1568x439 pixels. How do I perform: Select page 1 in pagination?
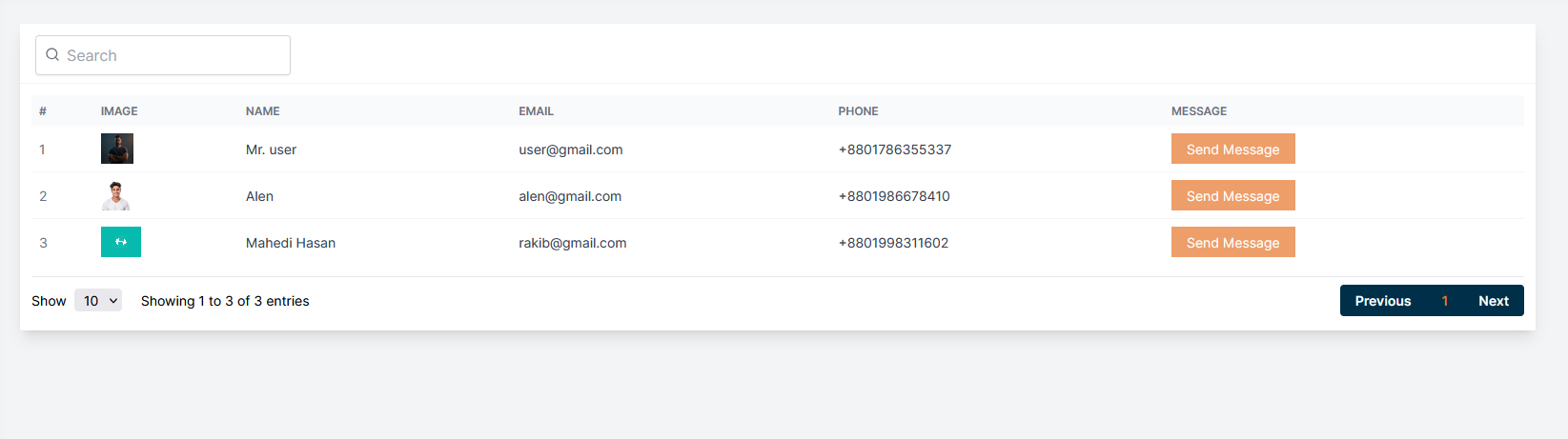coord(1445,301)
